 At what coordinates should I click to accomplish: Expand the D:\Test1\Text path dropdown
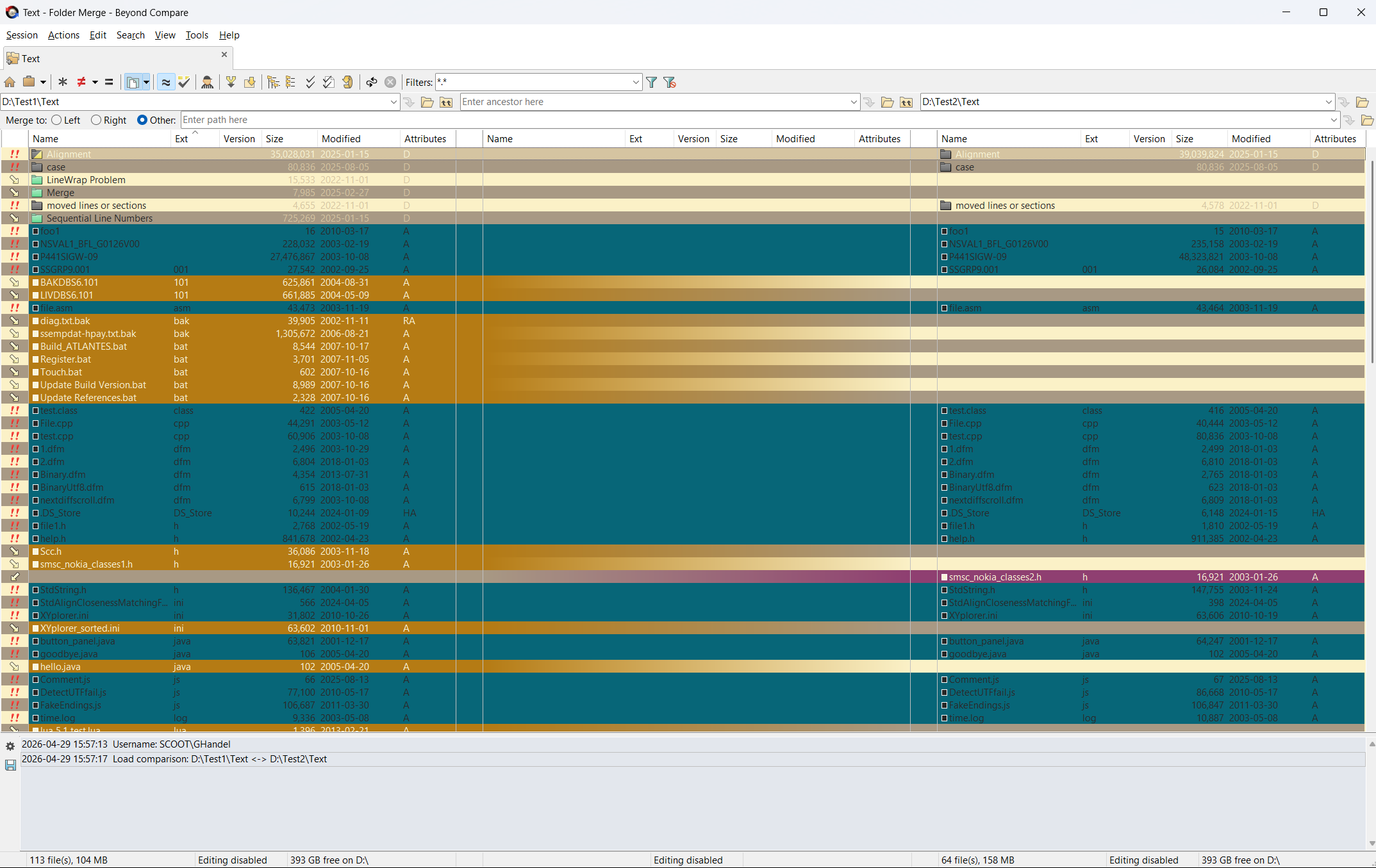coord(394,102)
